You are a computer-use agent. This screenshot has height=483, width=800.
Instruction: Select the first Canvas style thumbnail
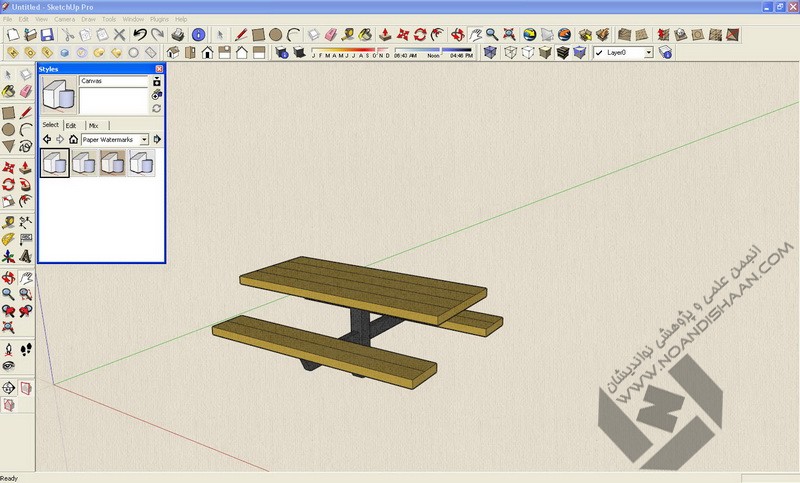[x=54, y=163]
